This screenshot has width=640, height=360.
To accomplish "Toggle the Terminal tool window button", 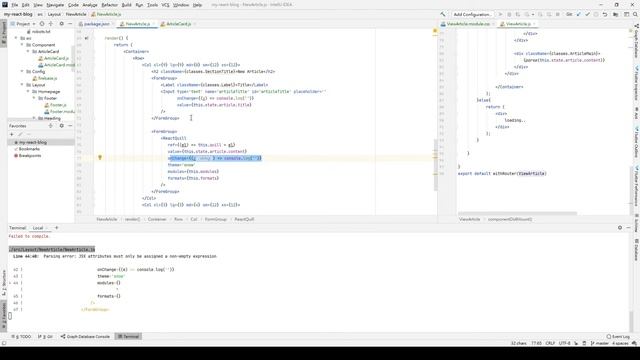I will [x=128, y=337].
